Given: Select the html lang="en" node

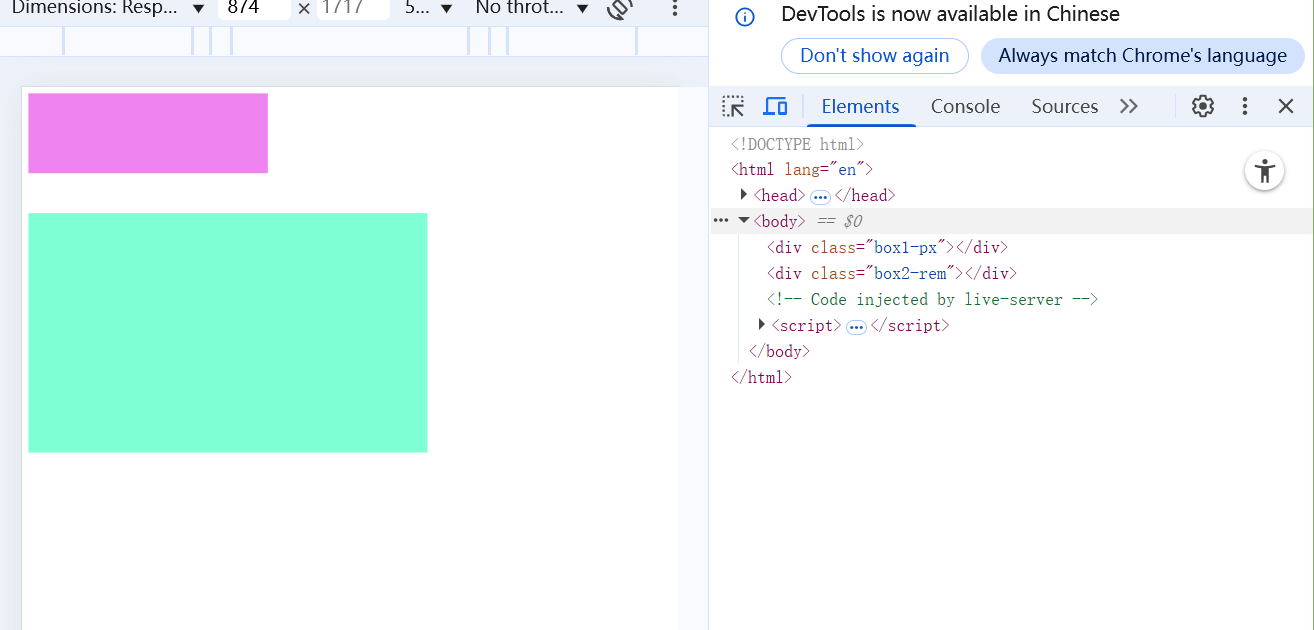Looking at the screenshot, I should 802,169.
